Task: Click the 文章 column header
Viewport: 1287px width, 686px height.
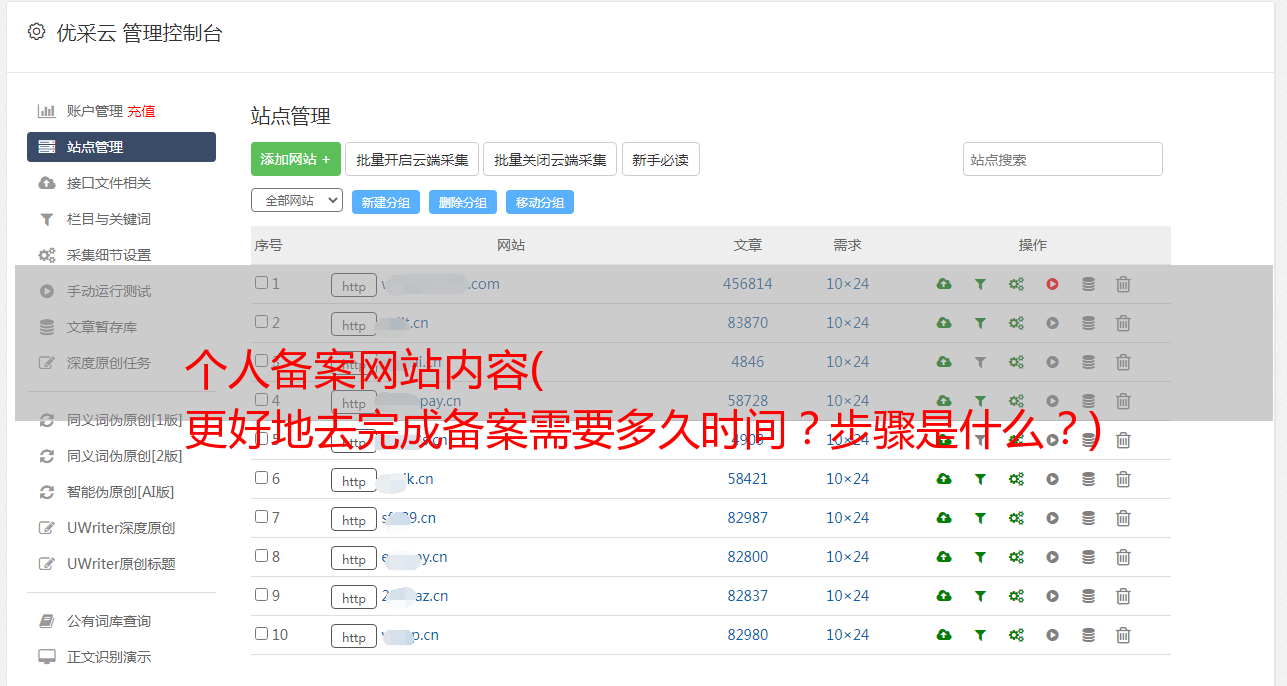Action: 748,245
